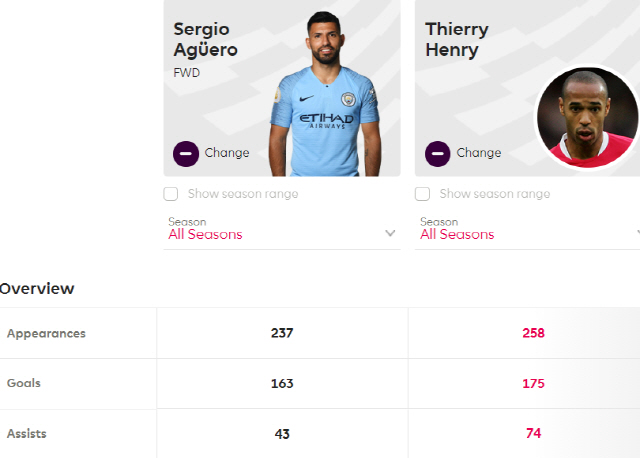Click Henry's 258 appearances value
The image size is (640, 458).
533,333
